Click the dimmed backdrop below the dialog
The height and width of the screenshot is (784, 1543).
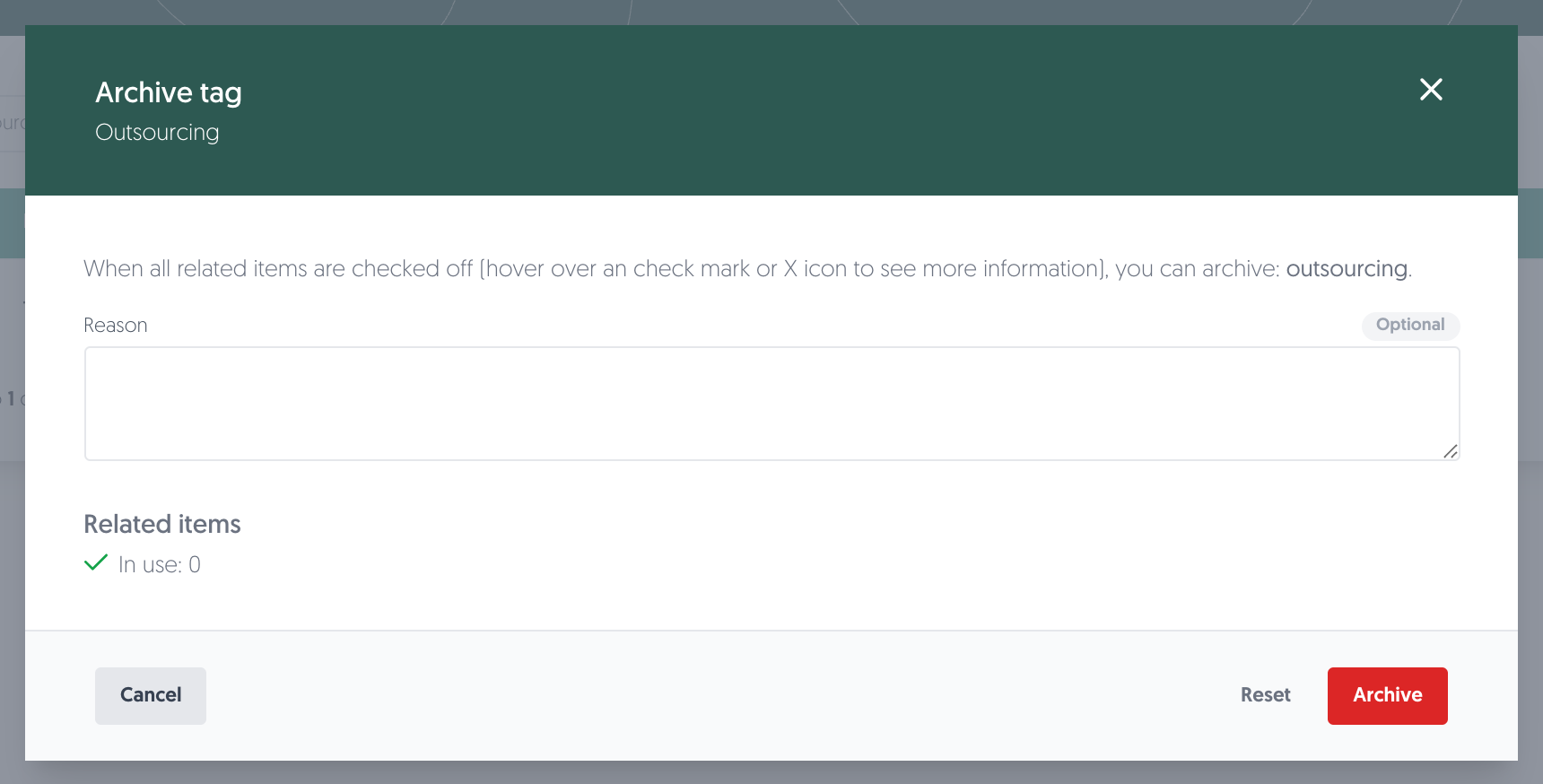pos(771,773)
